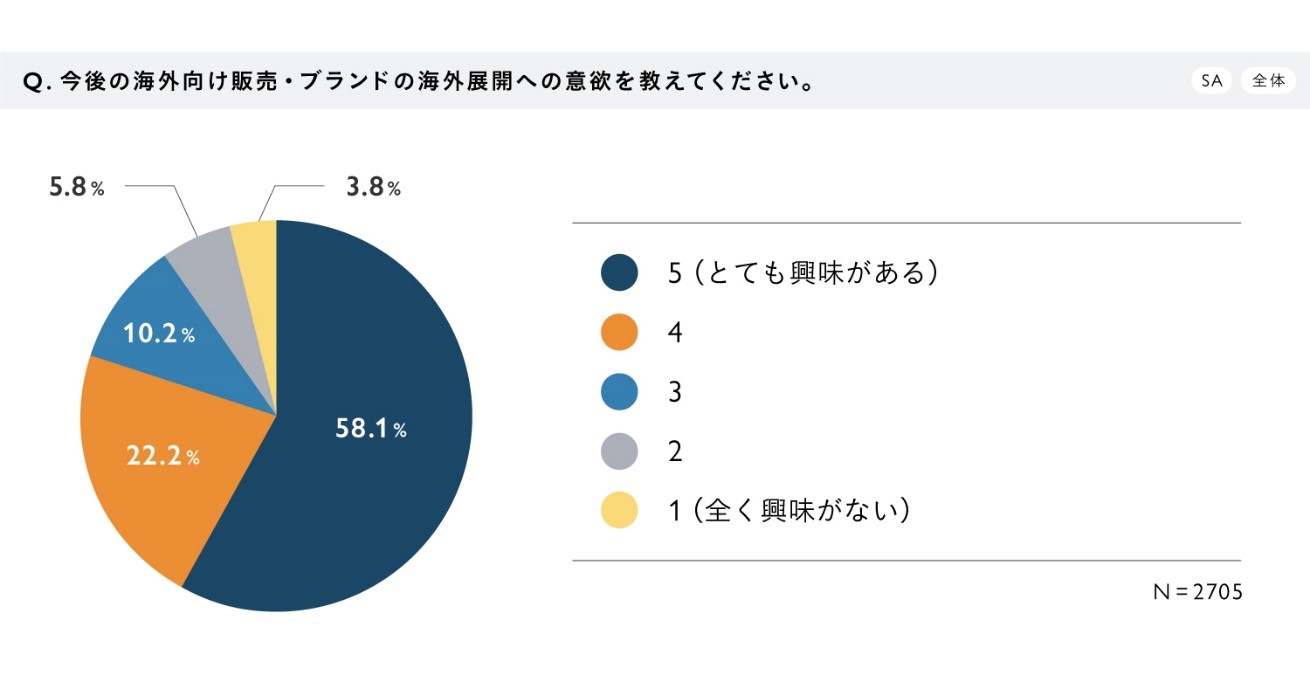Click the 3.8% callout label
1310x675 pixels.
pyautogui.click(x=373, y=187)
